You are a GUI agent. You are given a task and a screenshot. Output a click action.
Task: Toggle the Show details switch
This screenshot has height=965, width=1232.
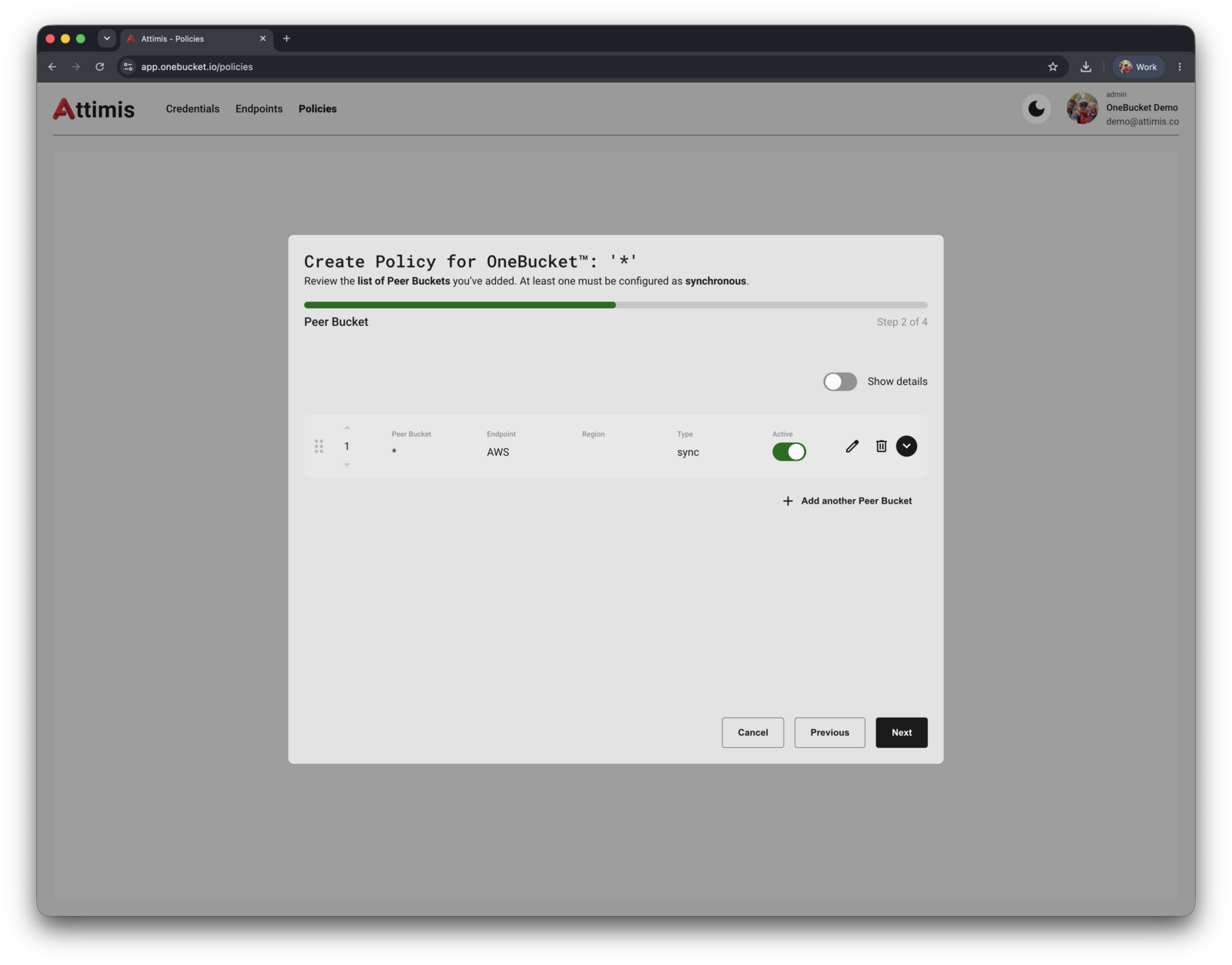click(839, 381)
